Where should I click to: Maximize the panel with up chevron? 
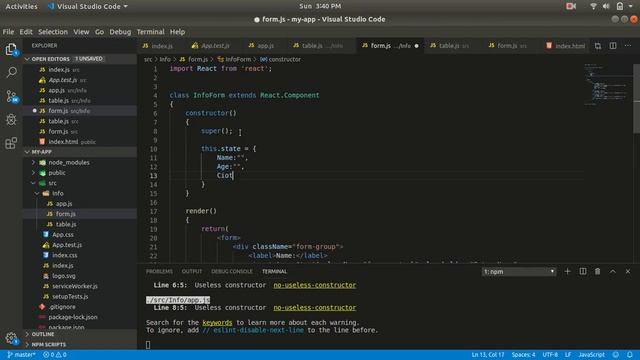[x=613, y=271]
